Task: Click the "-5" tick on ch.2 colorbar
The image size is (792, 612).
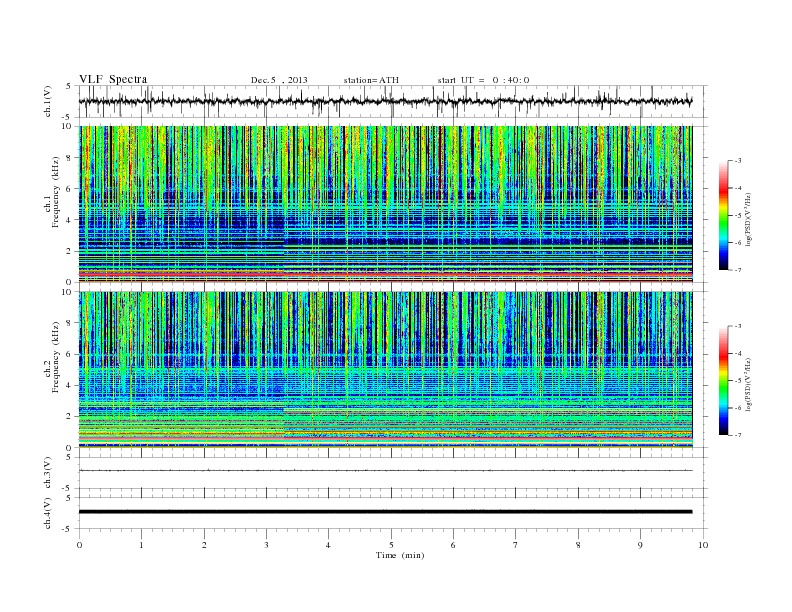Action: (738, 381)
